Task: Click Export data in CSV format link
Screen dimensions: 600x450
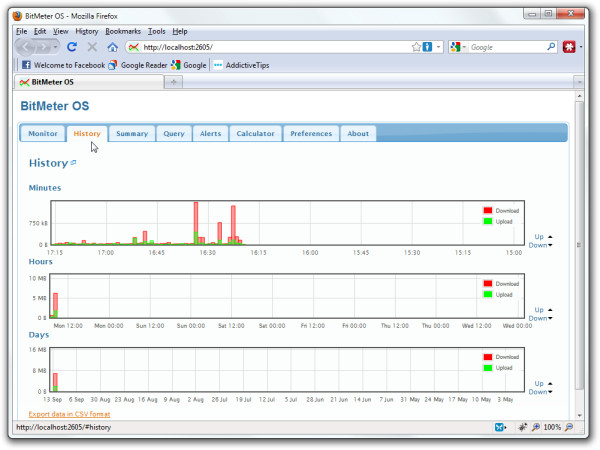Action: point(69,414)
